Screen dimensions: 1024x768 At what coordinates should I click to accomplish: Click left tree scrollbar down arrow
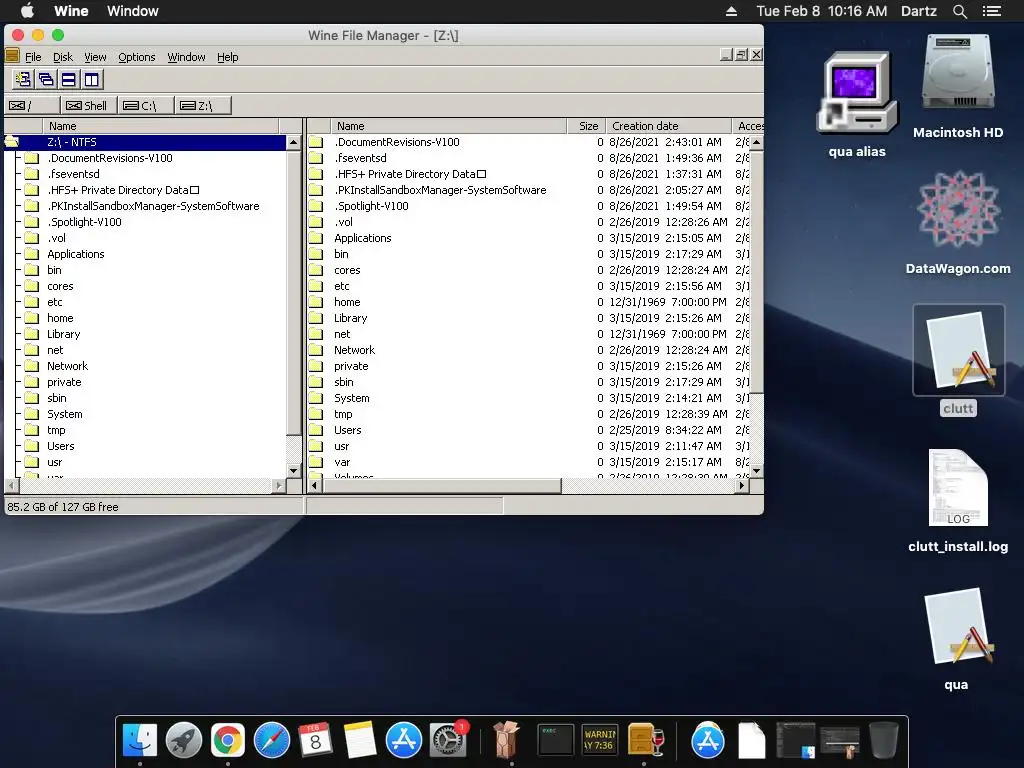point(293,470)
